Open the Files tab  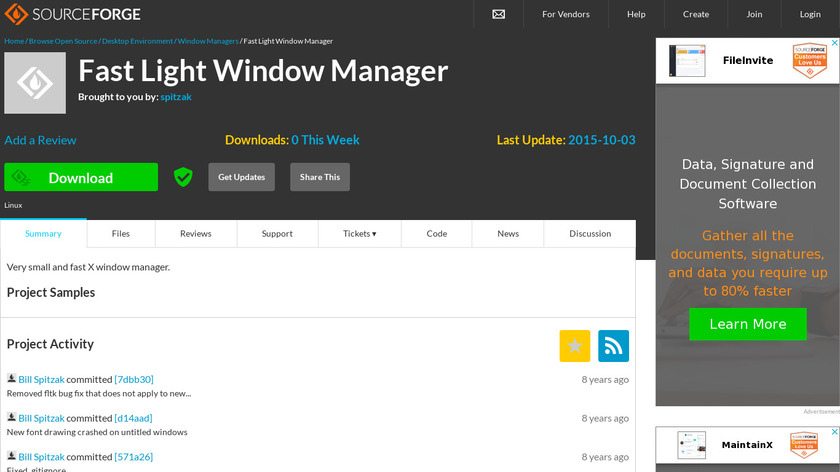click(x=121, y=234)
